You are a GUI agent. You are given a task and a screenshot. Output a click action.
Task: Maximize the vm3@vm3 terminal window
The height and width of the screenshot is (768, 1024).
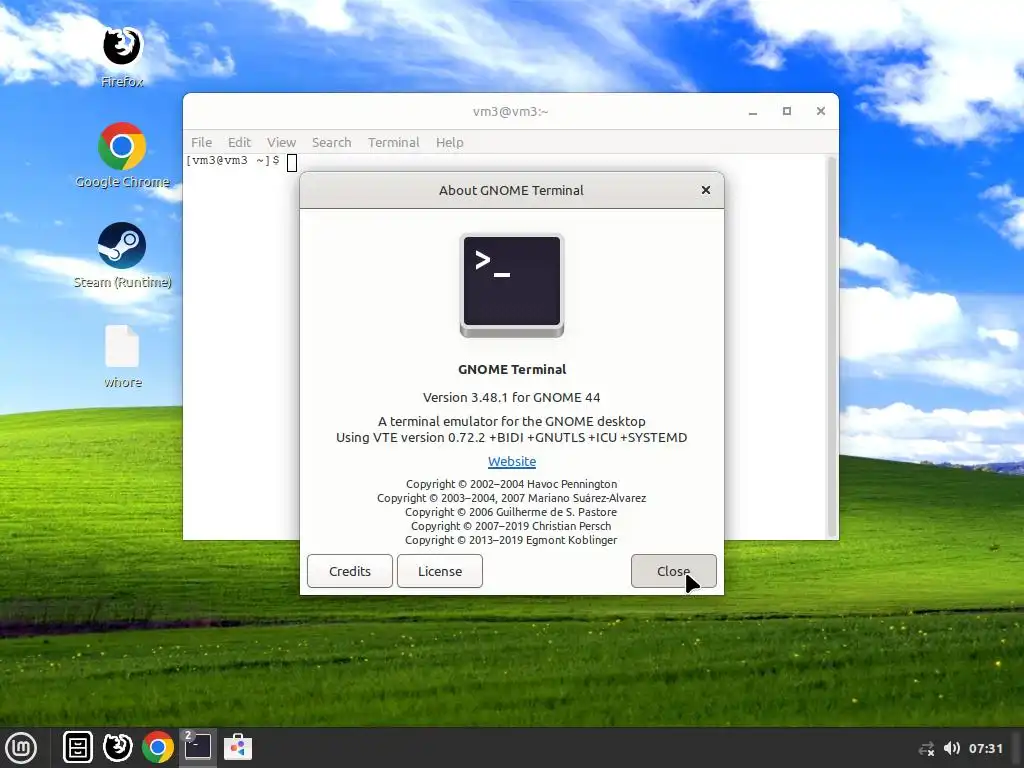click(787, 112)
